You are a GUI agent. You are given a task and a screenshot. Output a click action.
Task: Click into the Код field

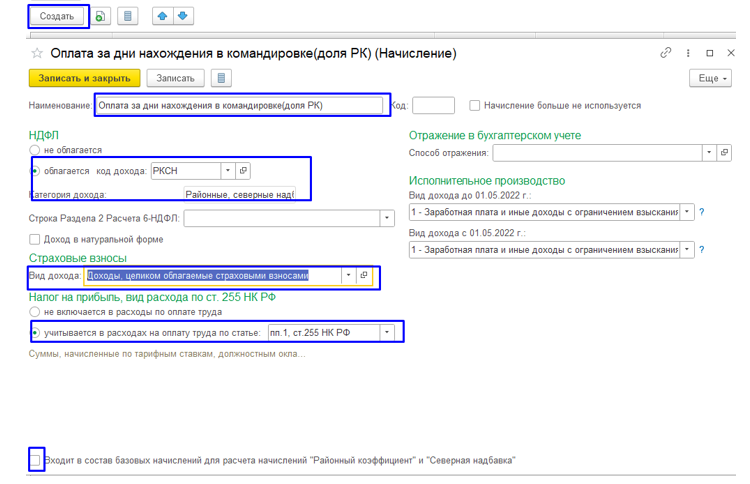pyautogui.click(x=433, y=105)
